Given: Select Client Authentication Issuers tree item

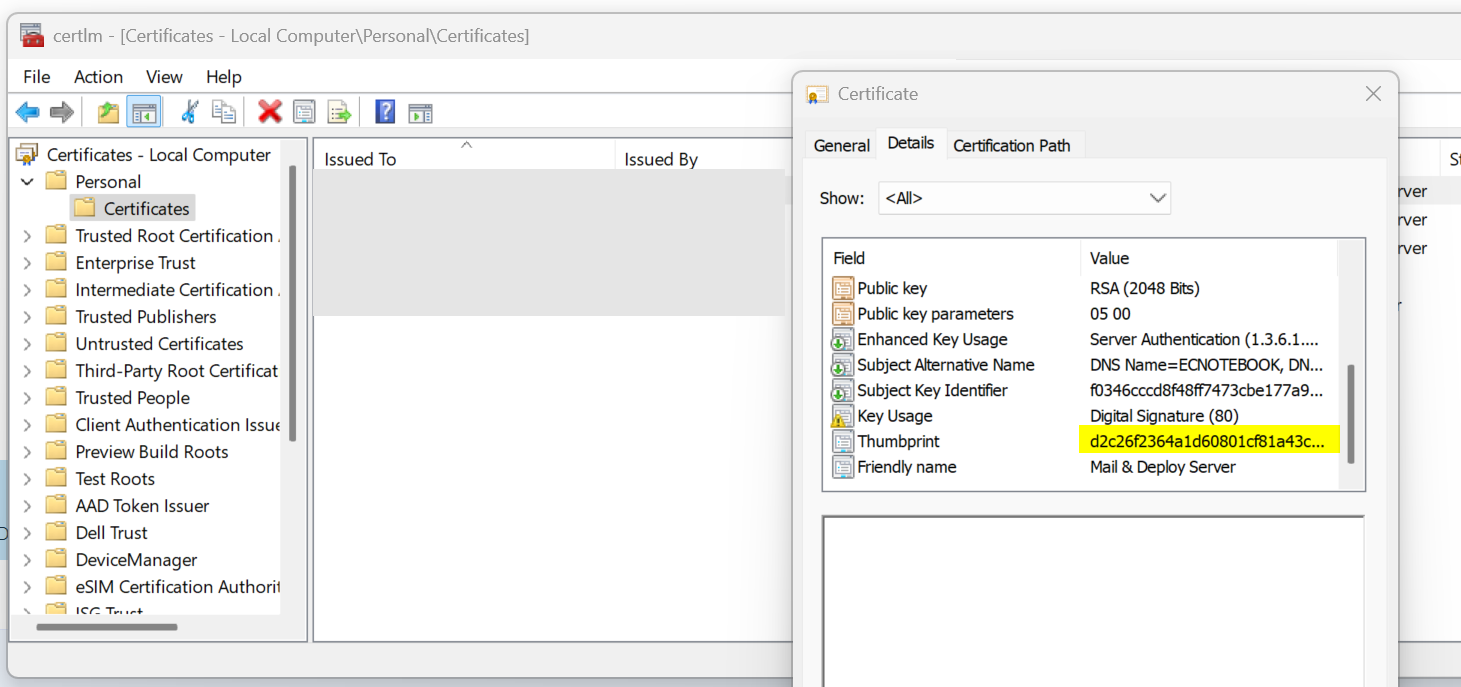Looking at the screenshot, I should (x=177, y=425).
